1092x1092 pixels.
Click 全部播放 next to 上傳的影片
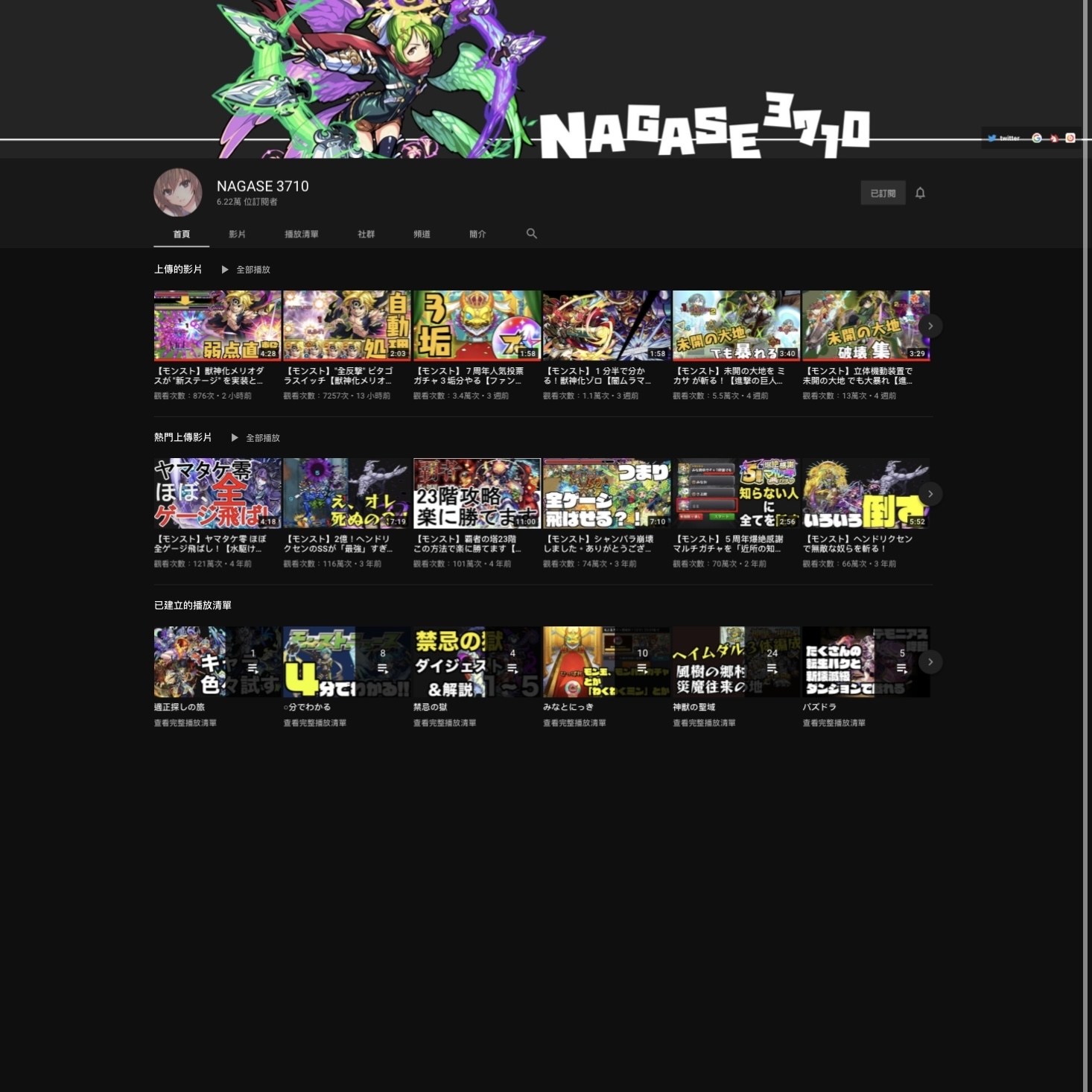(x=253, y=270)
